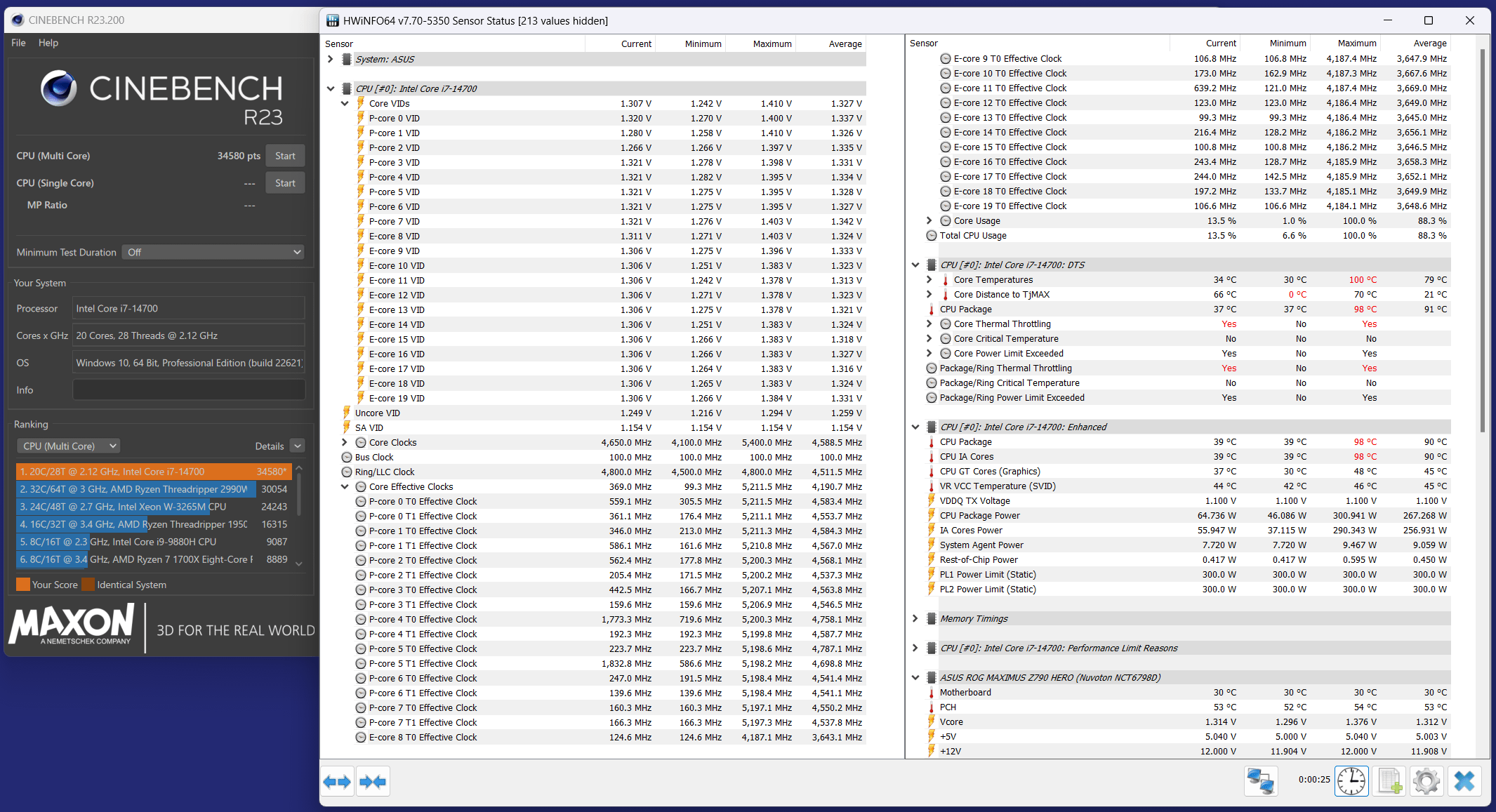Close sensors with the blue X icon
Screen dimensions: 1496x812
coord(1464,780)
